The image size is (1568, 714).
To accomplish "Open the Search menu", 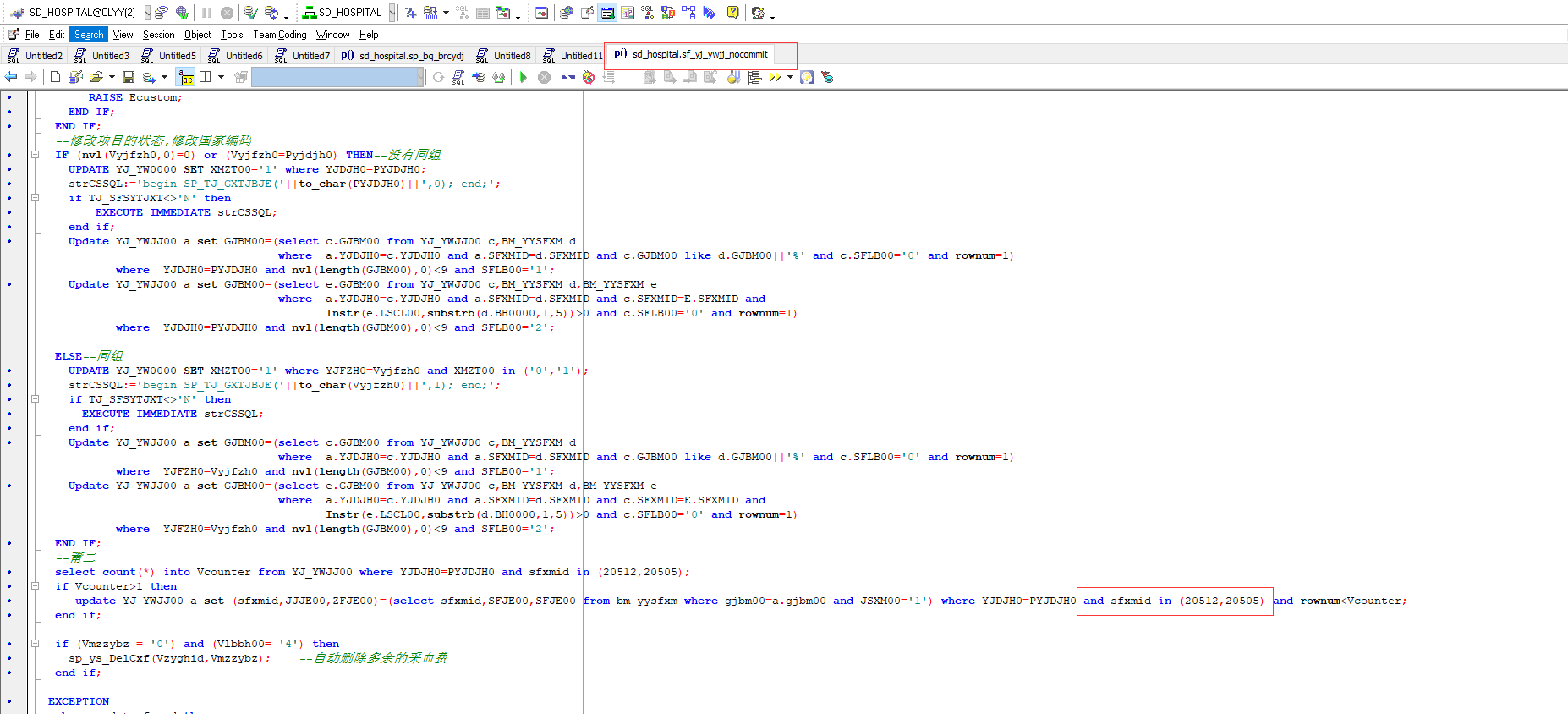I will tap(88, 35).
